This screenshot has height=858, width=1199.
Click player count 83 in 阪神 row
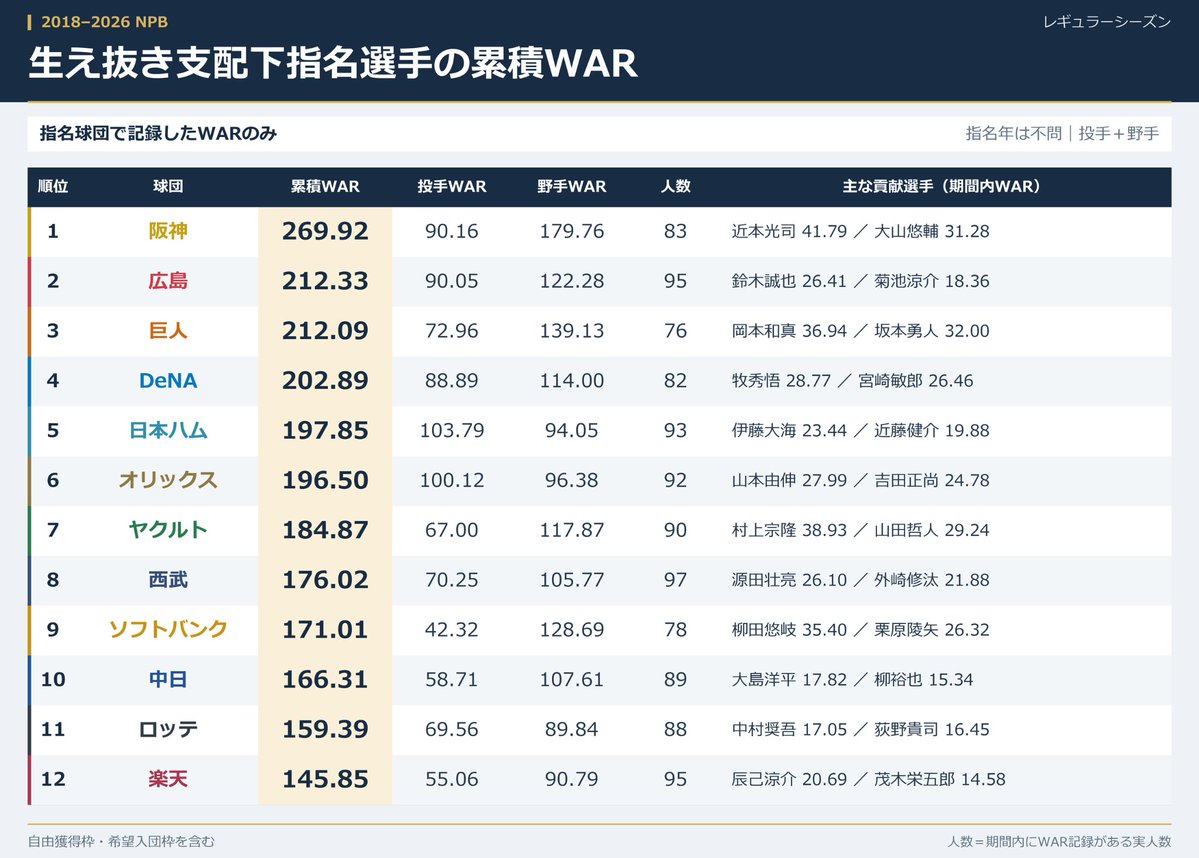[x=675, y=231]
